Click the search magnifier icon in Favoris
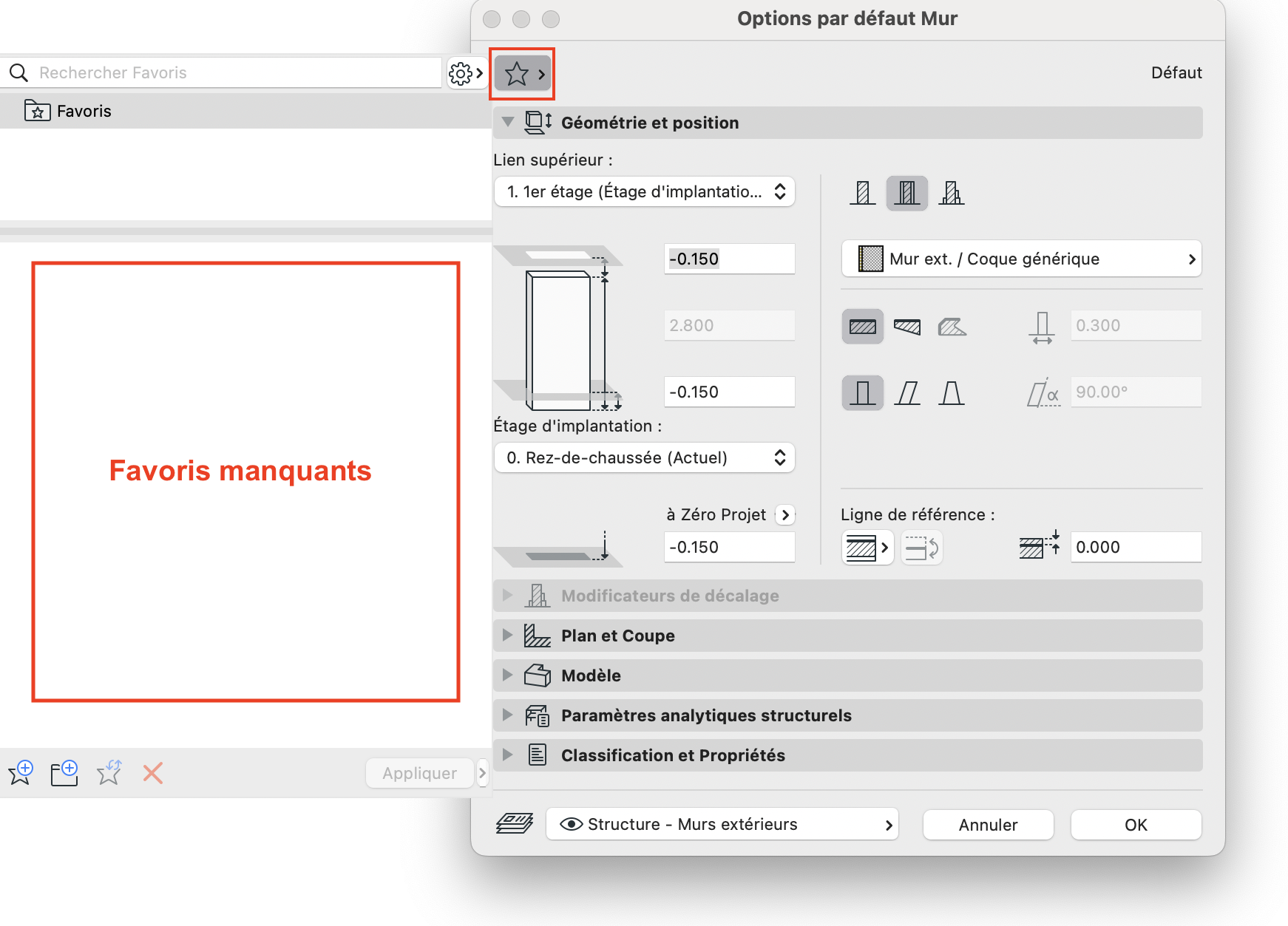The height and width of the screenshot is (926, 1288). coord(19,72)
